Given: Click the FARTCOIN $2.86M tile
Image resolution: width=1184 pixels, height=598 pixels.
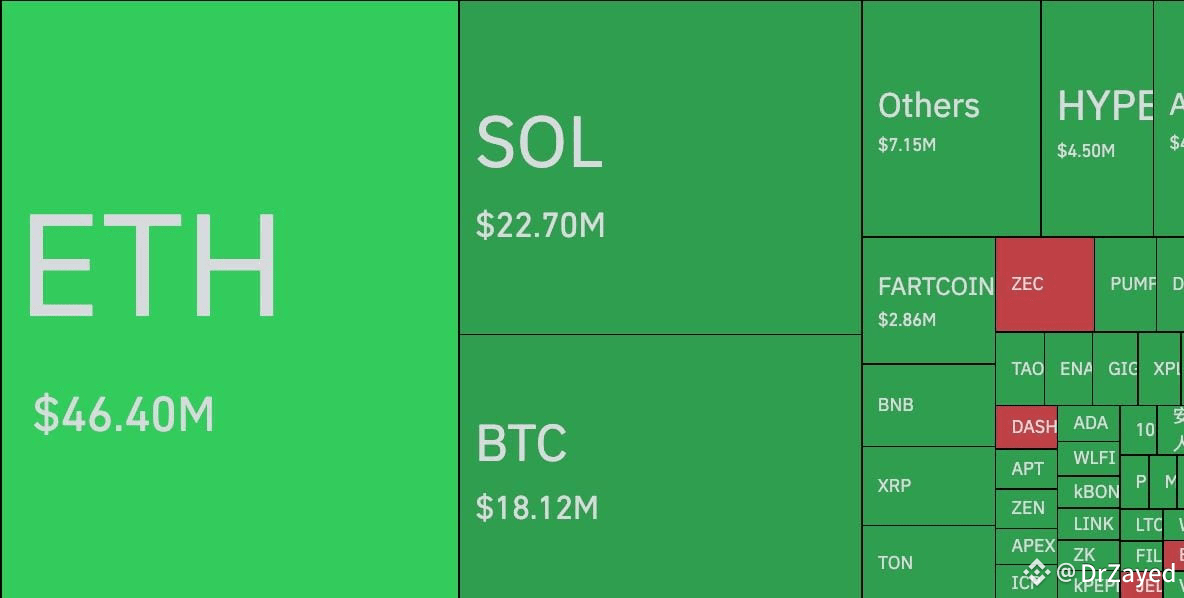Looking at the screenshot, I should tap(929, 301).
